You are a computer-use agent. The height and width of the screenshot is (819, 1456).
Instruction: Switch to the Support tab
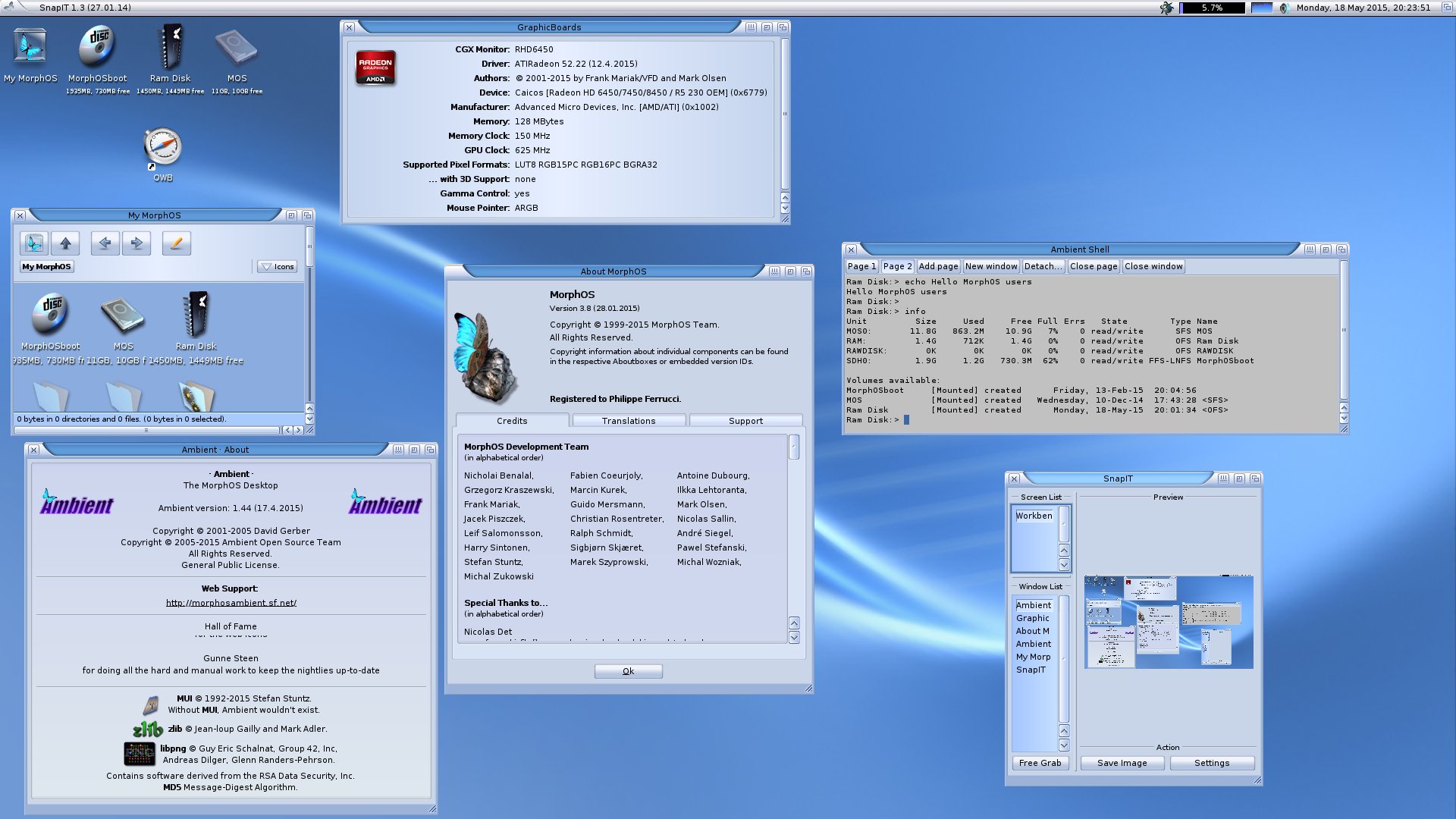[745, 421]
